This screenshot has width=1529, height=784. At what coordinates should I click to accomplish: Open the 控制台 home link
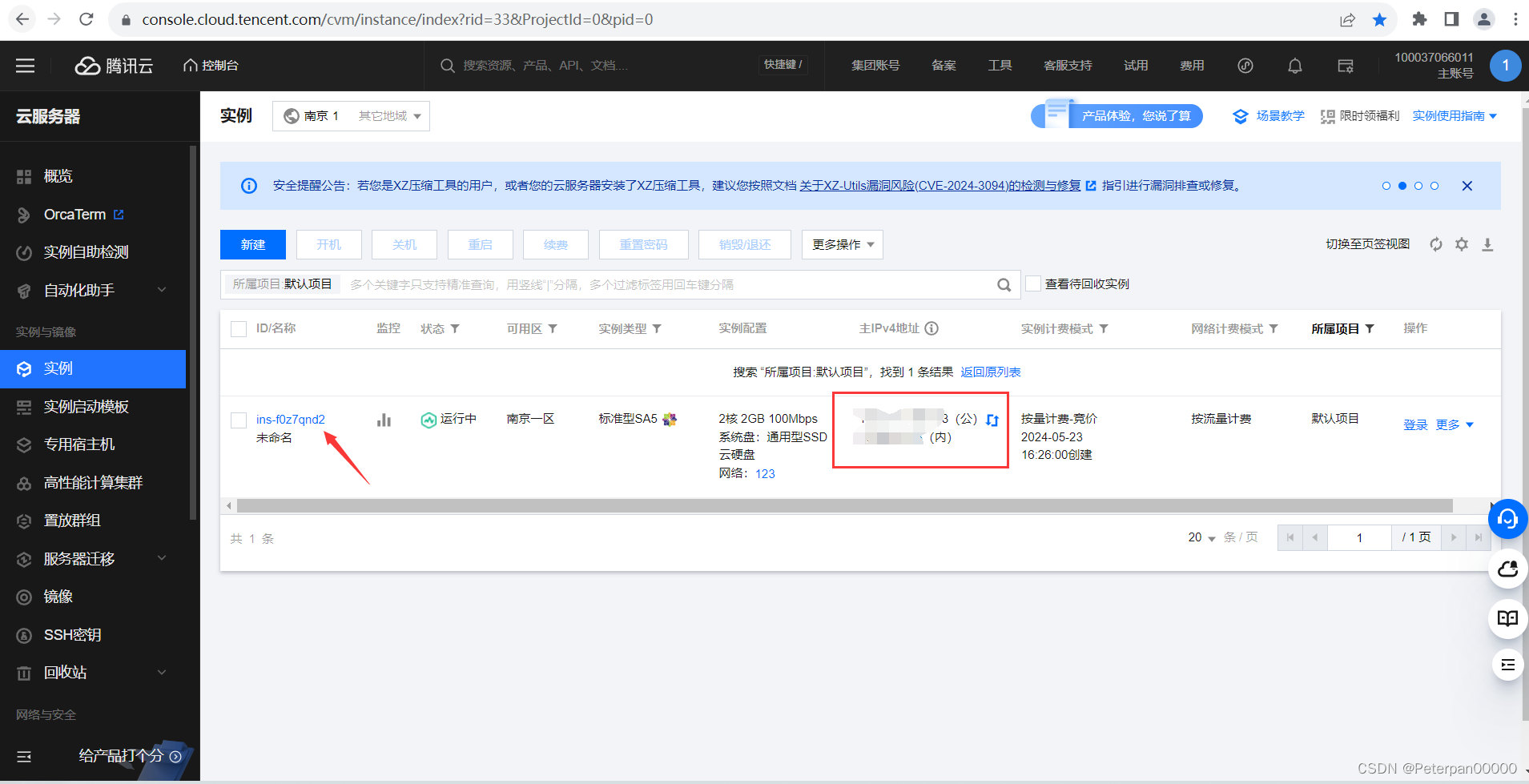(x=211, y=66)
